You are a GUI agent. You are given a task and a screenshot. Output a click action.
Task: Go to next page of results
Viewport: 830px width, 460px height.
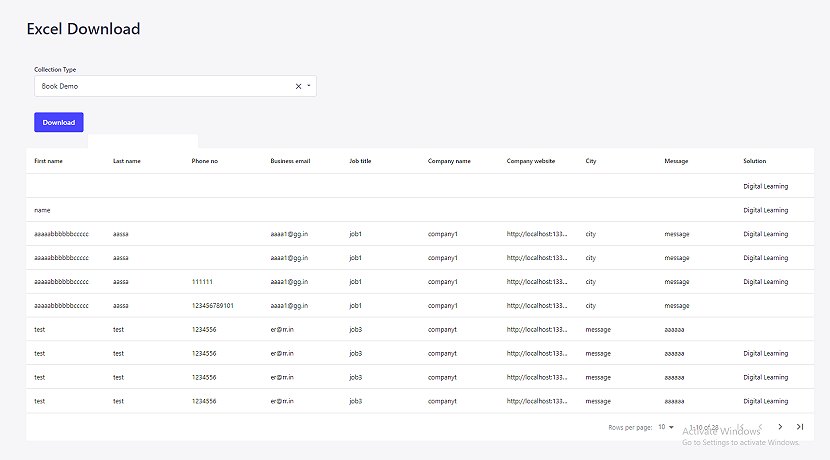pos(780,427)
